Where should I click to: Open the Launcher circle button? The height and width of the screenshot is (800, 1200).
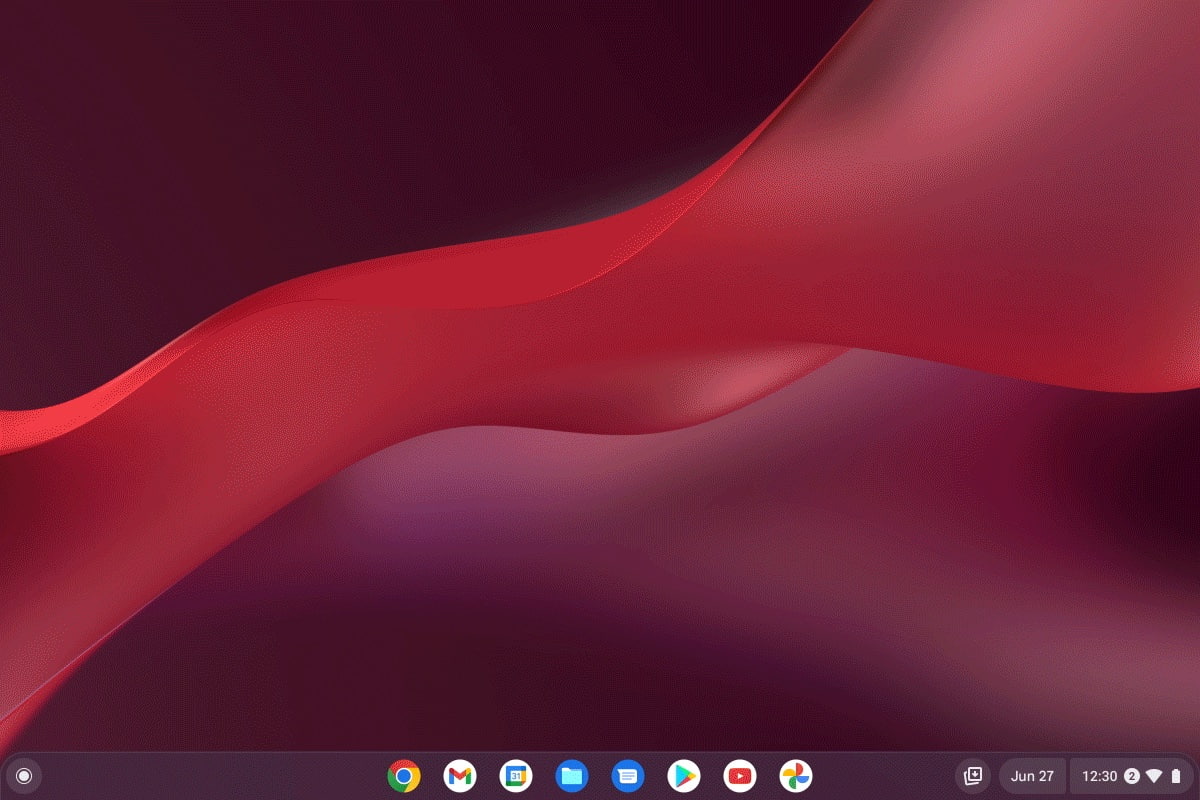(x=24, y=776)
